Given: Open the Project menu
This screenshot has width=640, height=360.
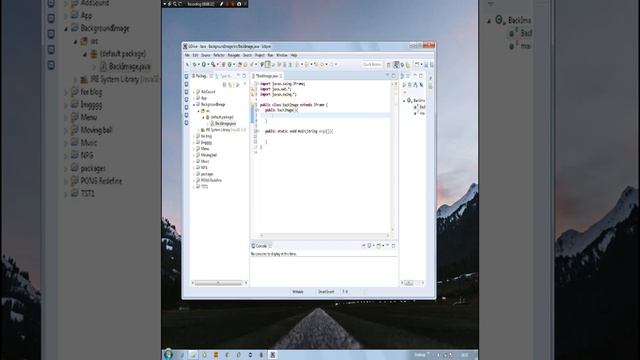Looking at the screenshot, I should [x=260, y=55].
